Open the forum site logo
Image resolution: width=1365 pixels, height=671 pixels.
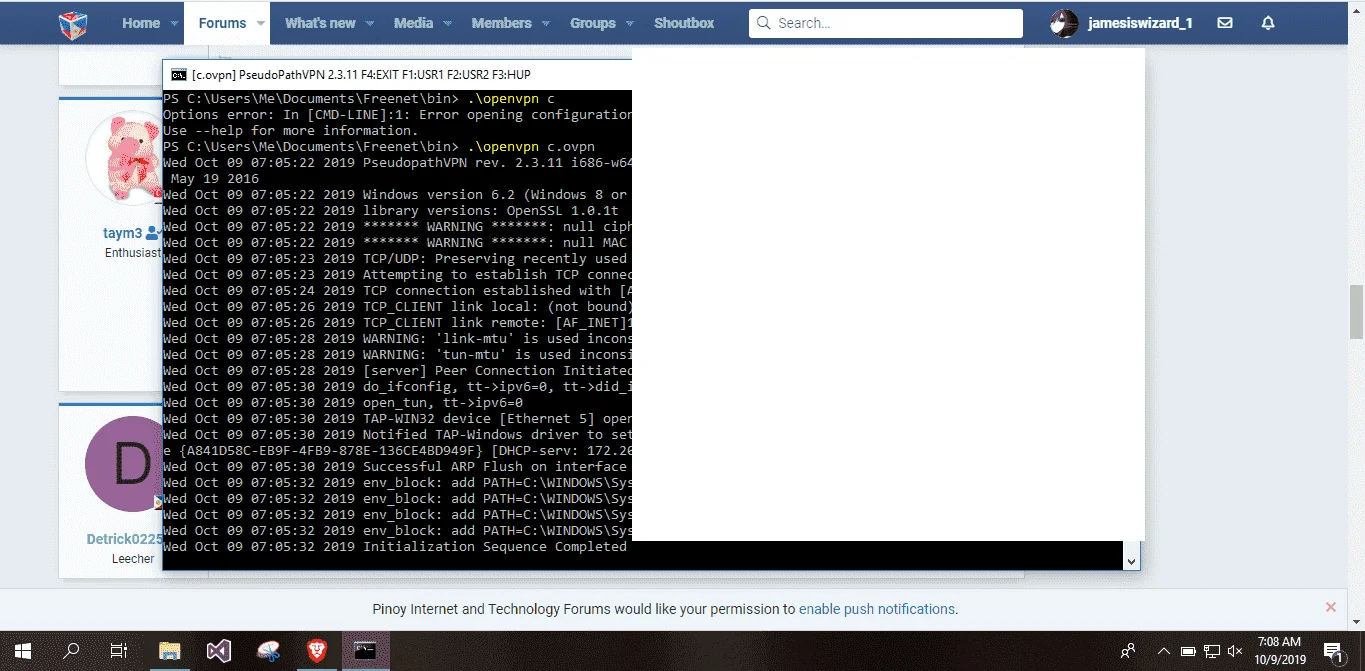(73, 23)
